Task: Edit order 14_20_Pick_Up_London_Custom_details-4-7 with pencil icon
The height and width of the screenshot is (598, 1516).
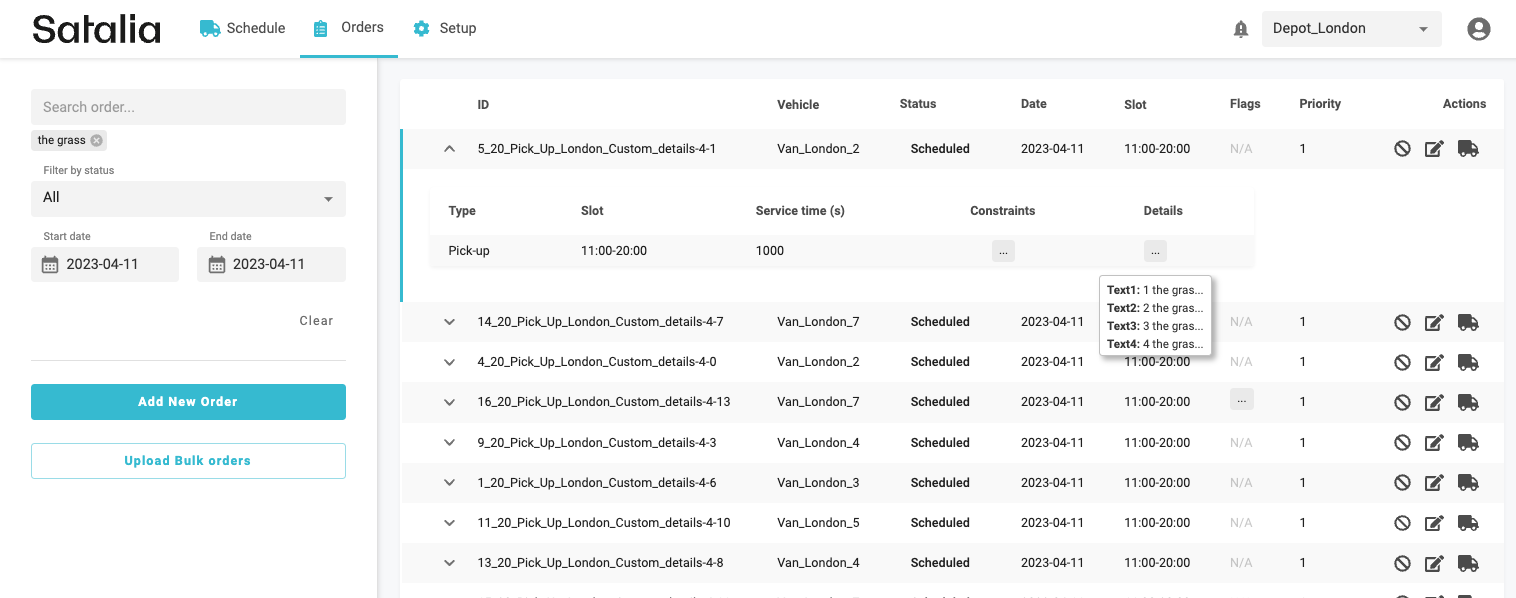Action: pos(1434,322)
